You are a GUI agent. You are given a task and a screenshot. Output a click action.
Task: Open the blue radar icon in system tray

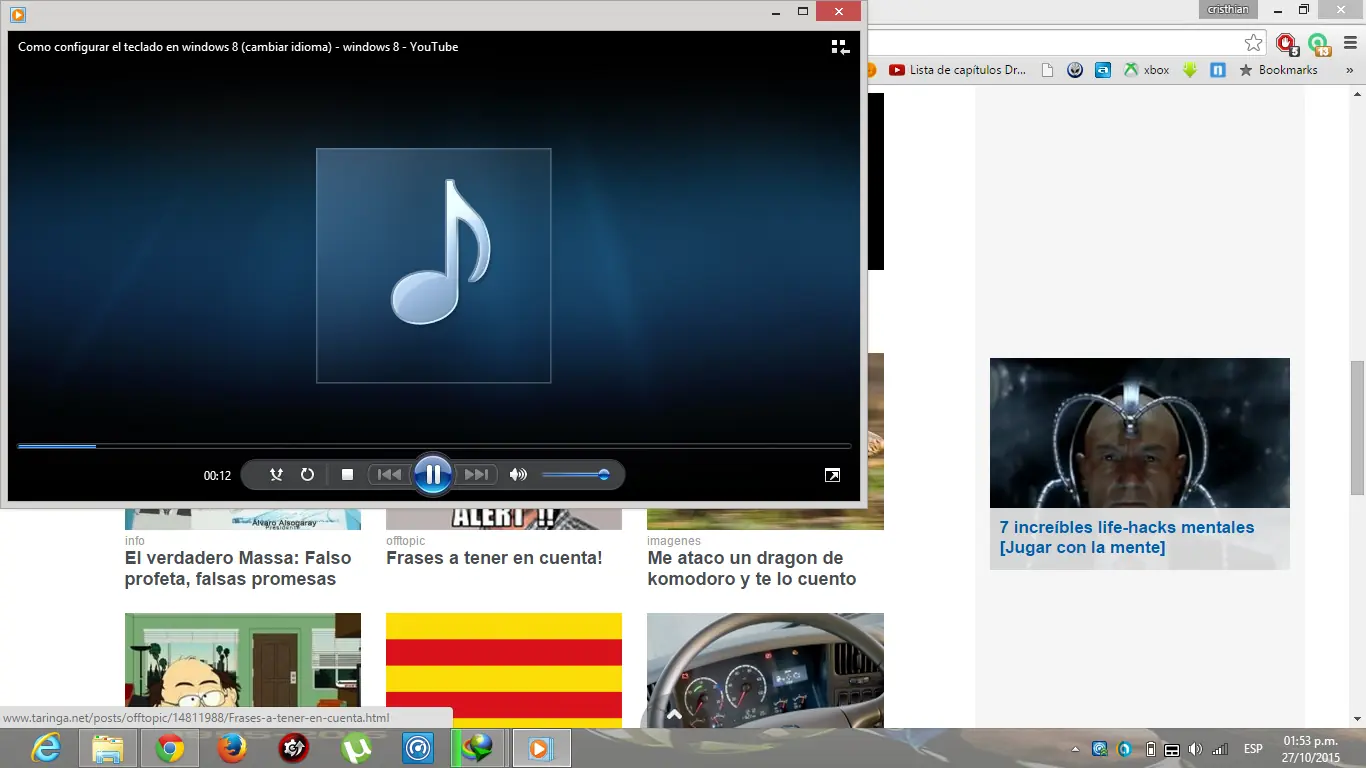[x=1100, y=749]
